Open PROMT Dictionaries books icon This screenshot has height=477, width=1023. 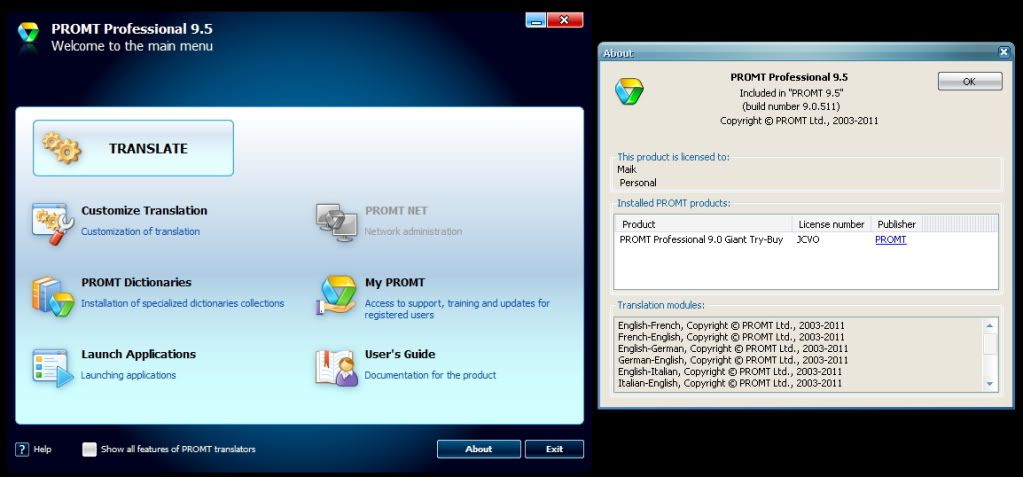click(53, 296)
